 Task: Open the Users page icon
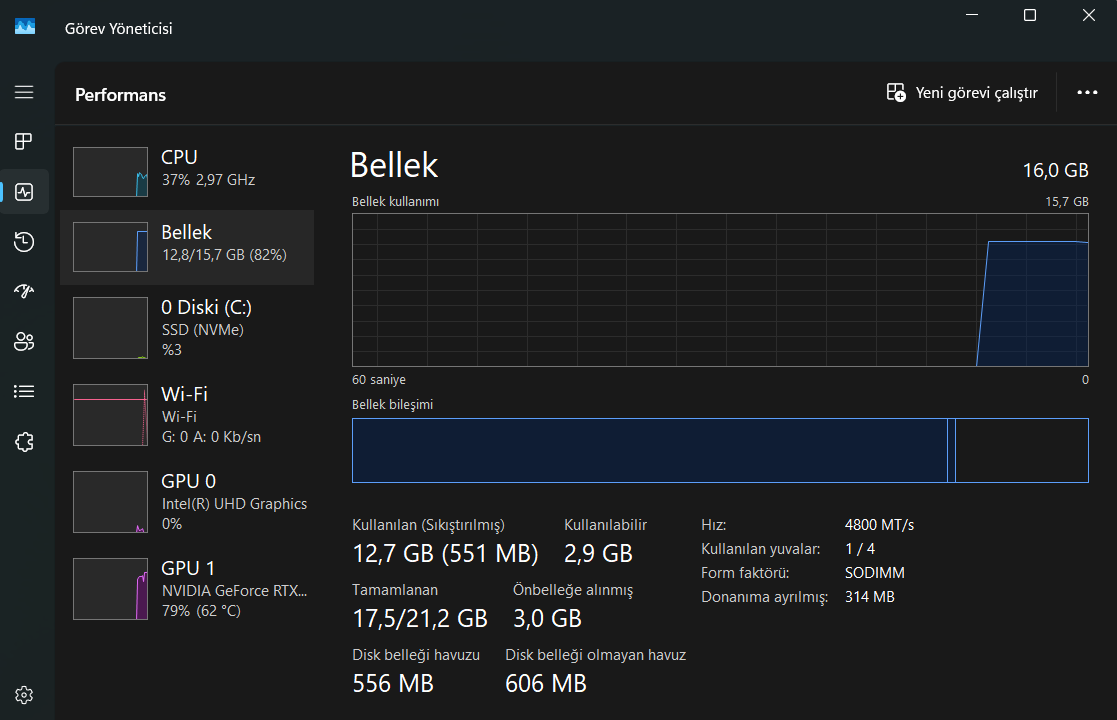pos(24,341)
